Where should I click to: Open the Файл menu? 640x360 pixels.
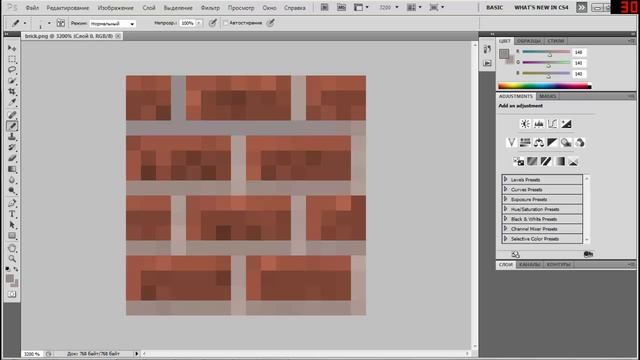[32, 8]
